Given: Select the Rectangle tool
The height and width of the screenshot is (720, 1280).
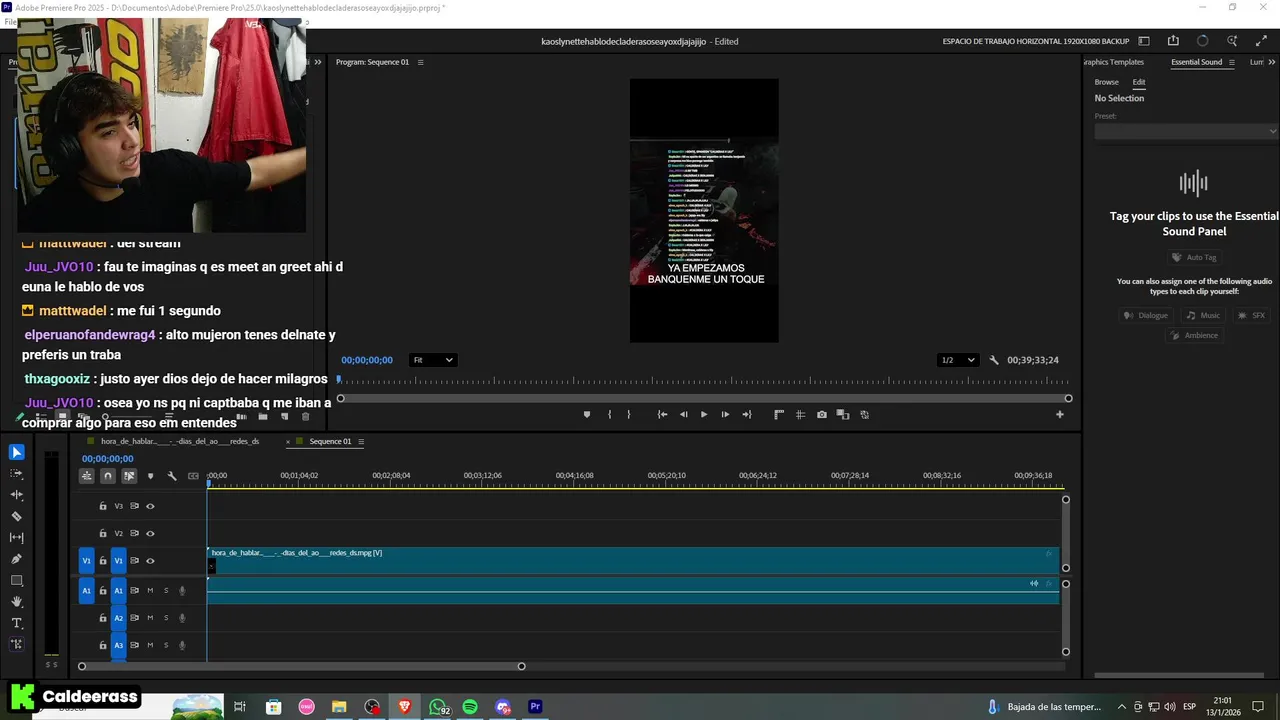Looking at the screenshot, I should point(16,580).
